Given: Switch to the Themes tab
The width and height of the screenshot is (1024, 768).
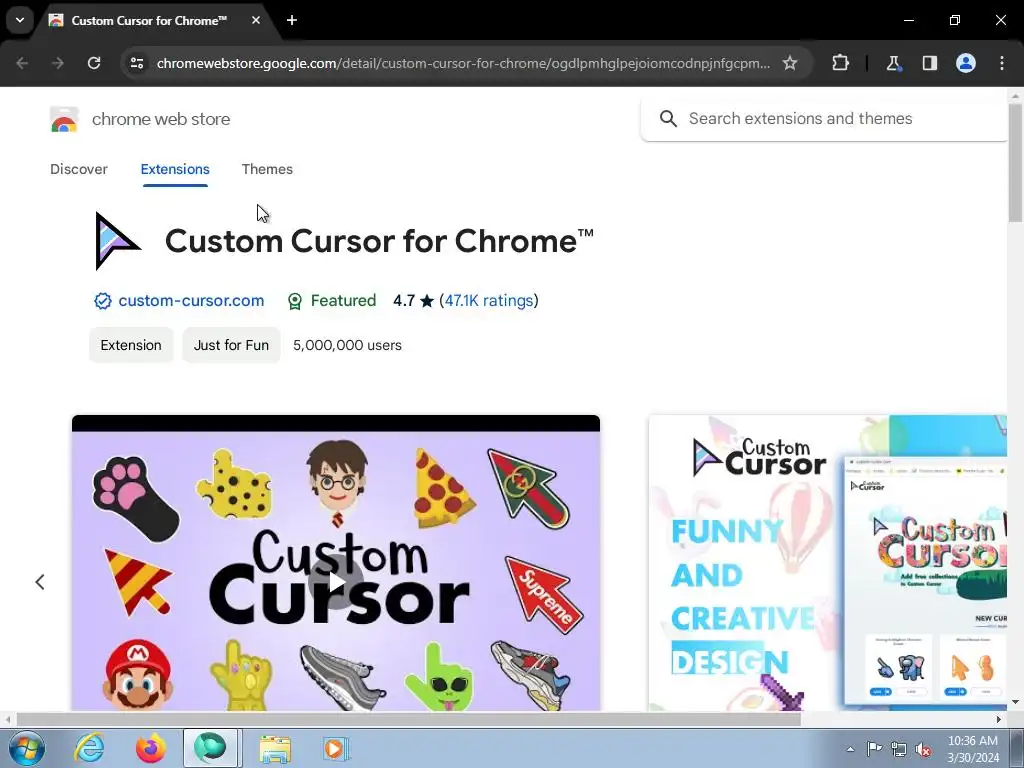Looking at the screenshot, I should [x=267, y=169].
